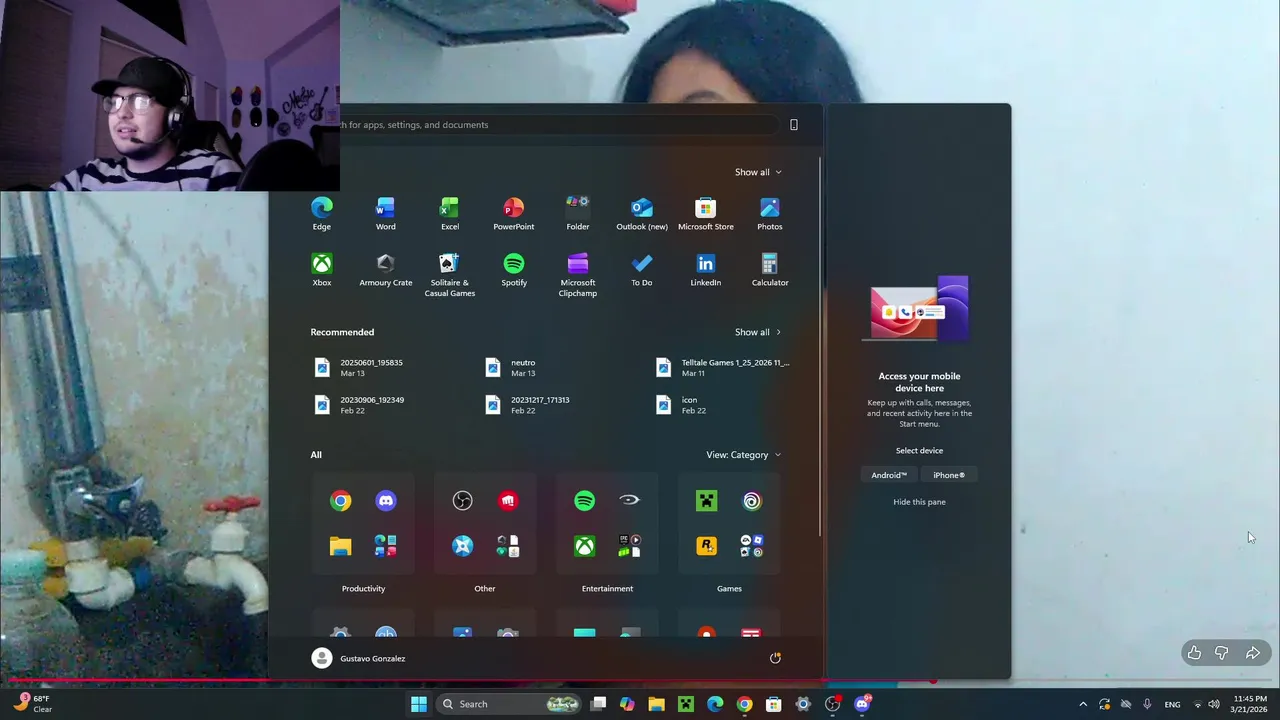Open Outlook (new) pinned app
This screenshot has width=1280, height=720.
click(642, 213)
